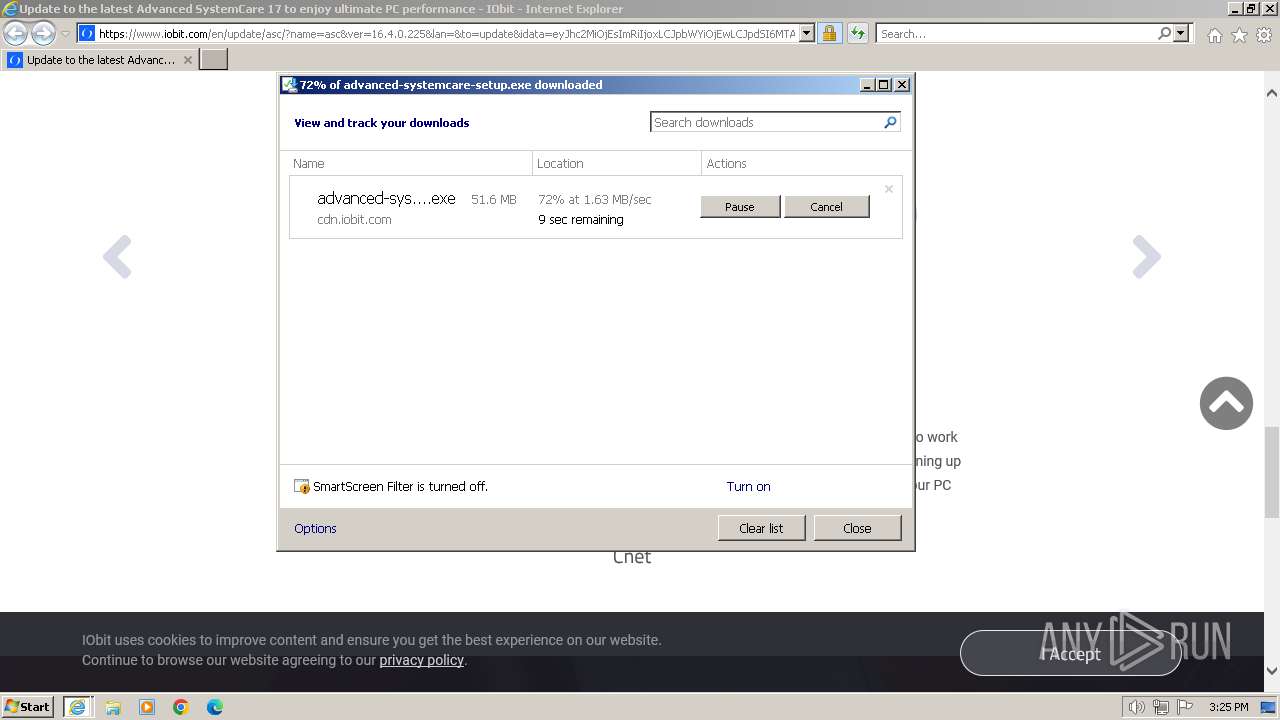Open a new tab button
This screenshot has width=1280, height=720.
(214, 60)
